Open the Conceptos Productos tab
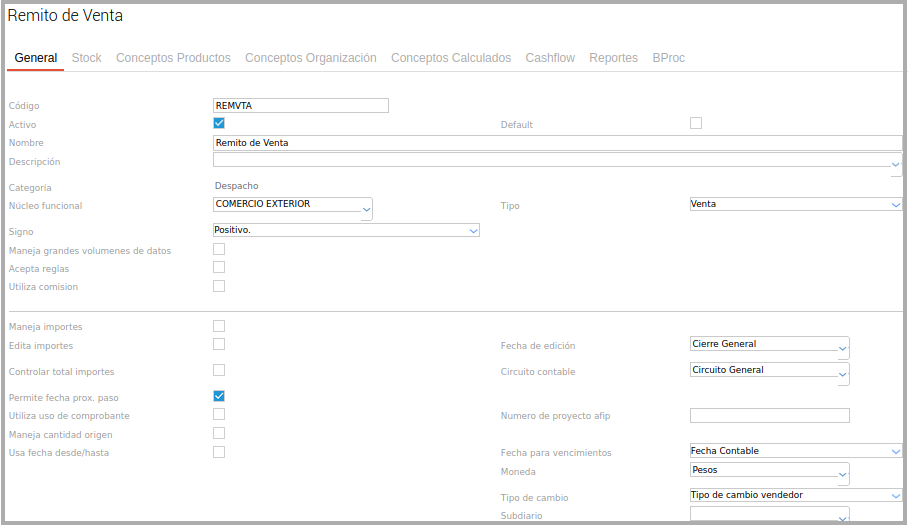The image size is (908, 525). coord(173,58)
